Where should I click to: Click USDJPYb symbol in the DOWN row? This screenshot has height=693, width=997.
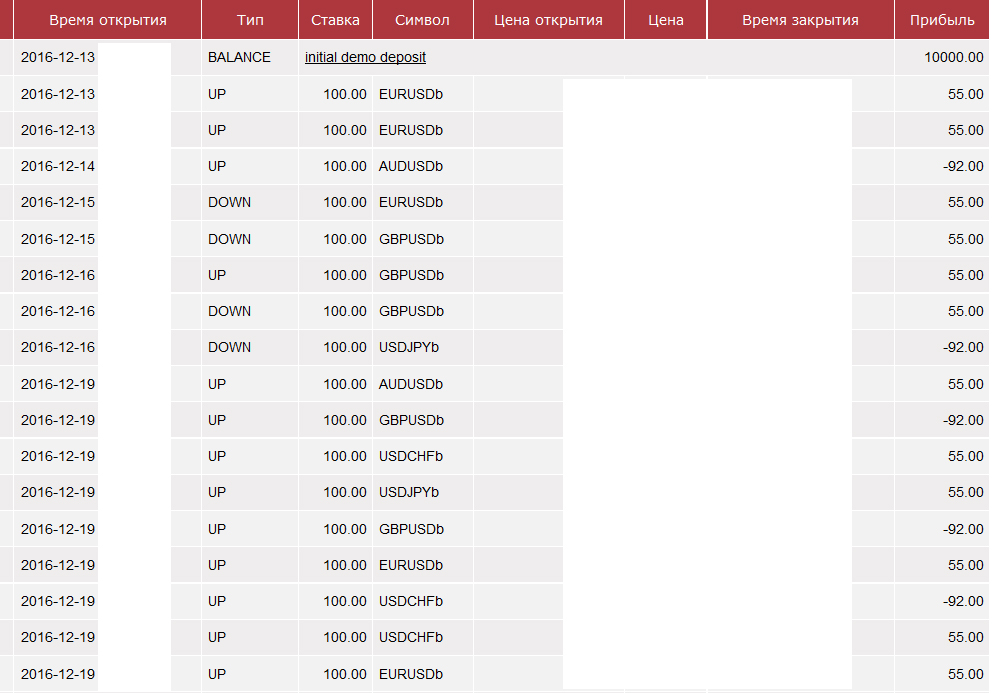(409, 347)
